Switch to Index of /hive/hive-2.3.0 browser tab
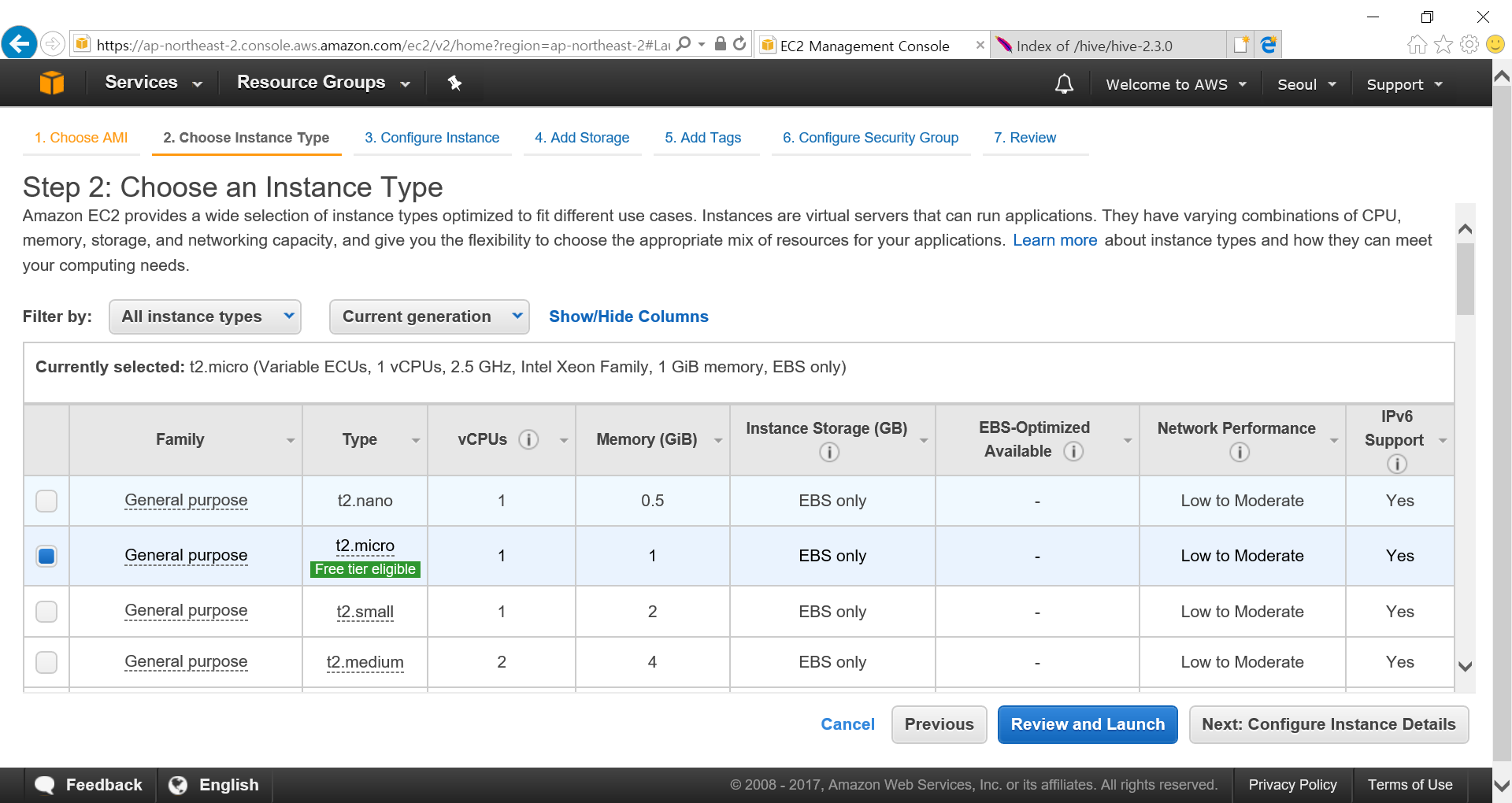The height and width of the screenshot is (803, 1512). coord(1108,45)
